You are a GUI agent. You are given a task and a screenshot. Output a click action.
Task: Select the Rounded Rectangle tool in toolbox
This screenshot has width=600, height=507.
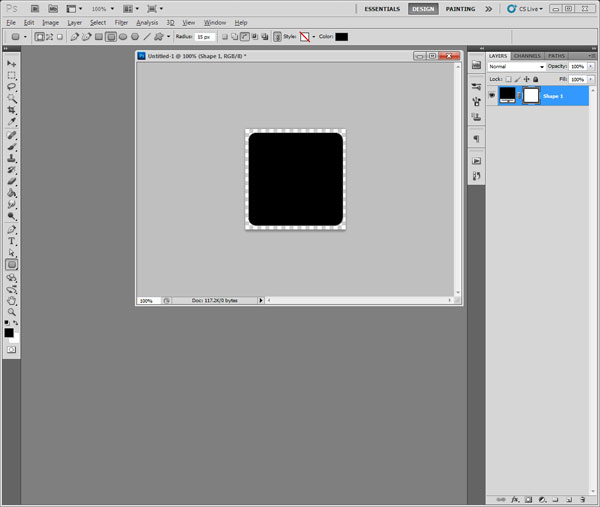point(11,264)
